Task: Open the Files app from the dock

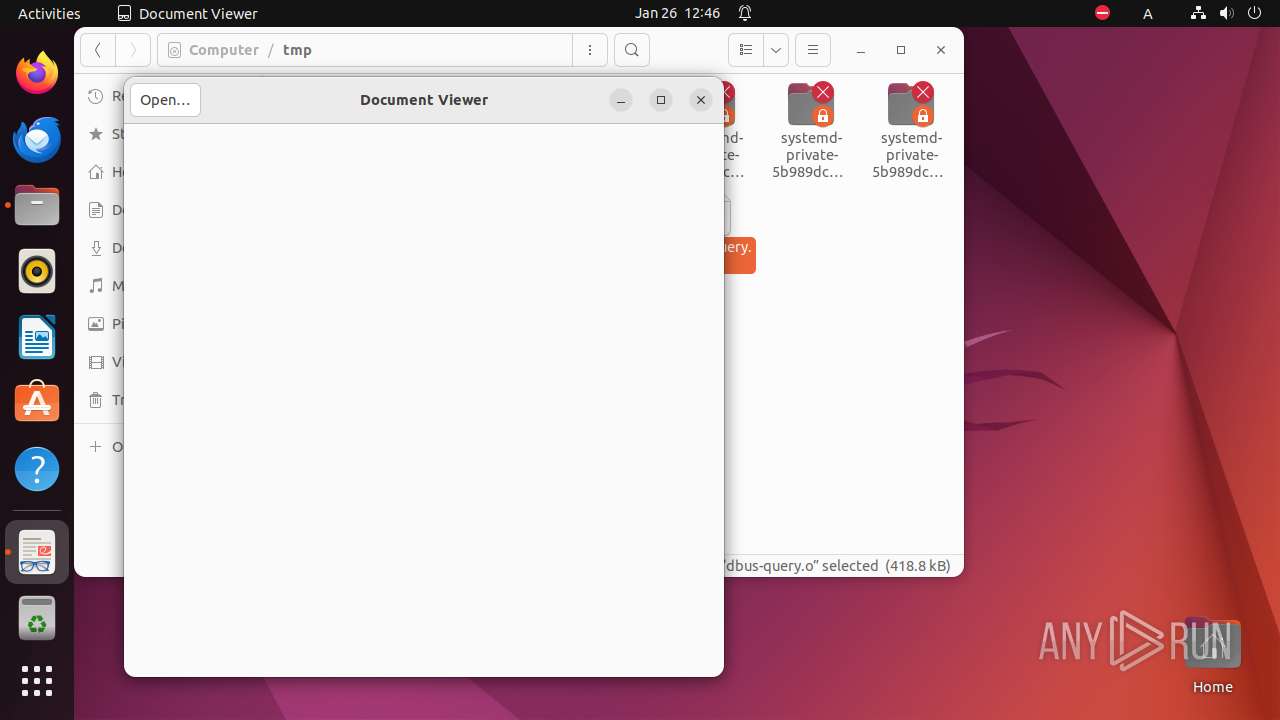Action: pyautogui.click(x=37, y=206)
